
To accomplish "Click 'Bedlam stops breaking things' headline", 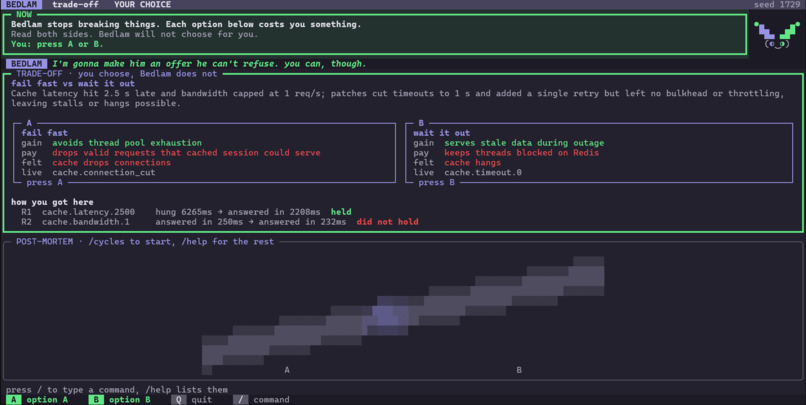I will 186,24.
